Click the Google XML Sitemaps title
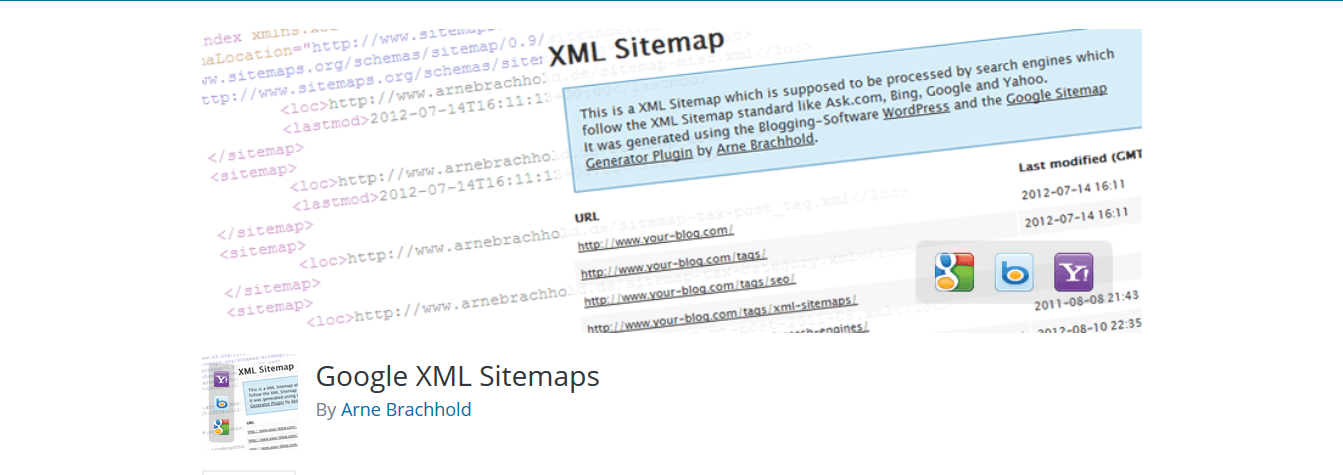The height and width of the screenshot is (475, 1343). click(458, 376)
